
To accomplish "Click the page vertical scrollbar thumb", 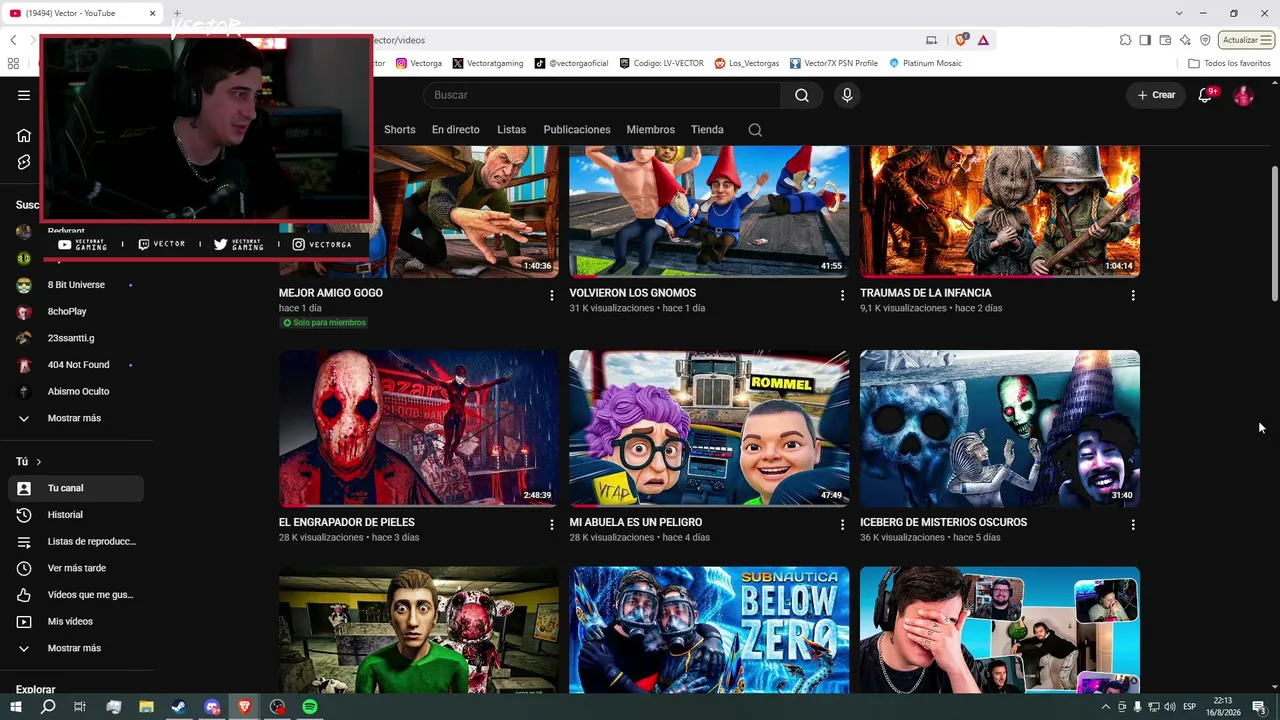I will coord(1275,233).
